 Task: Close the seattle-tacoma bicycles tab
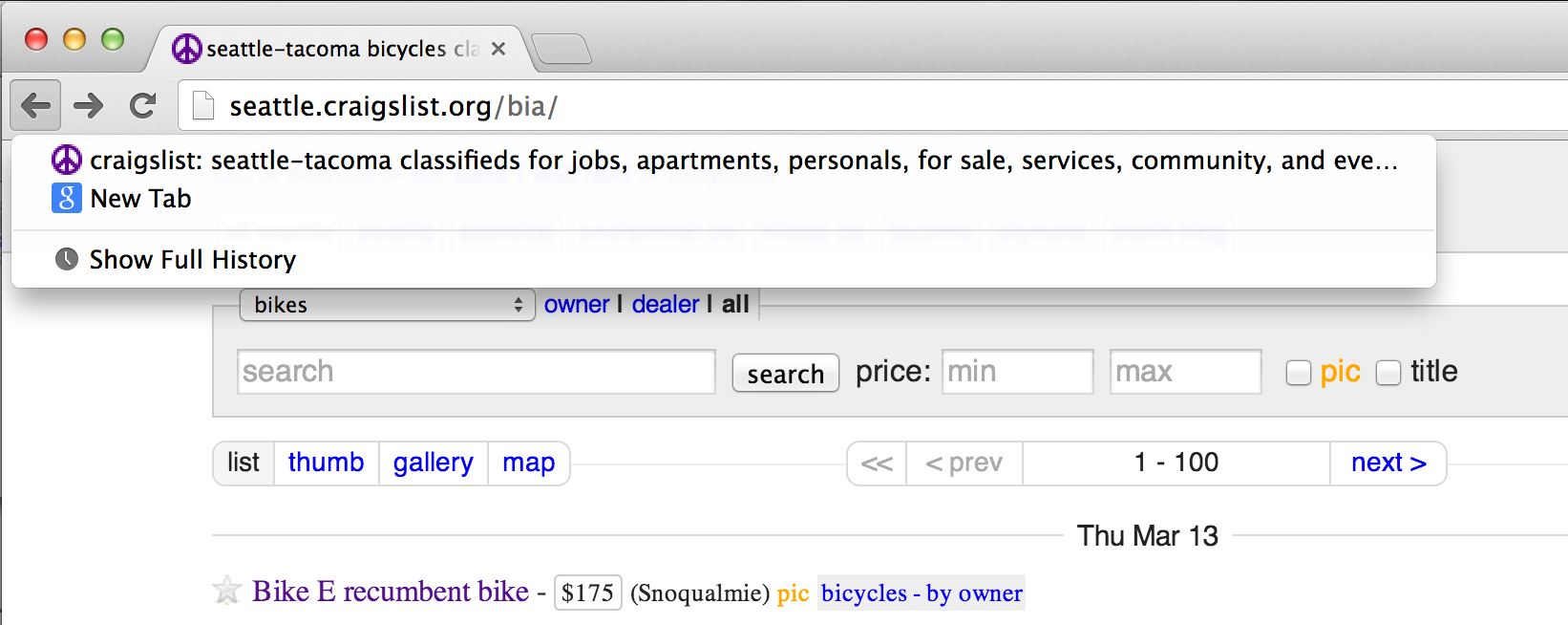pos(498,49)
